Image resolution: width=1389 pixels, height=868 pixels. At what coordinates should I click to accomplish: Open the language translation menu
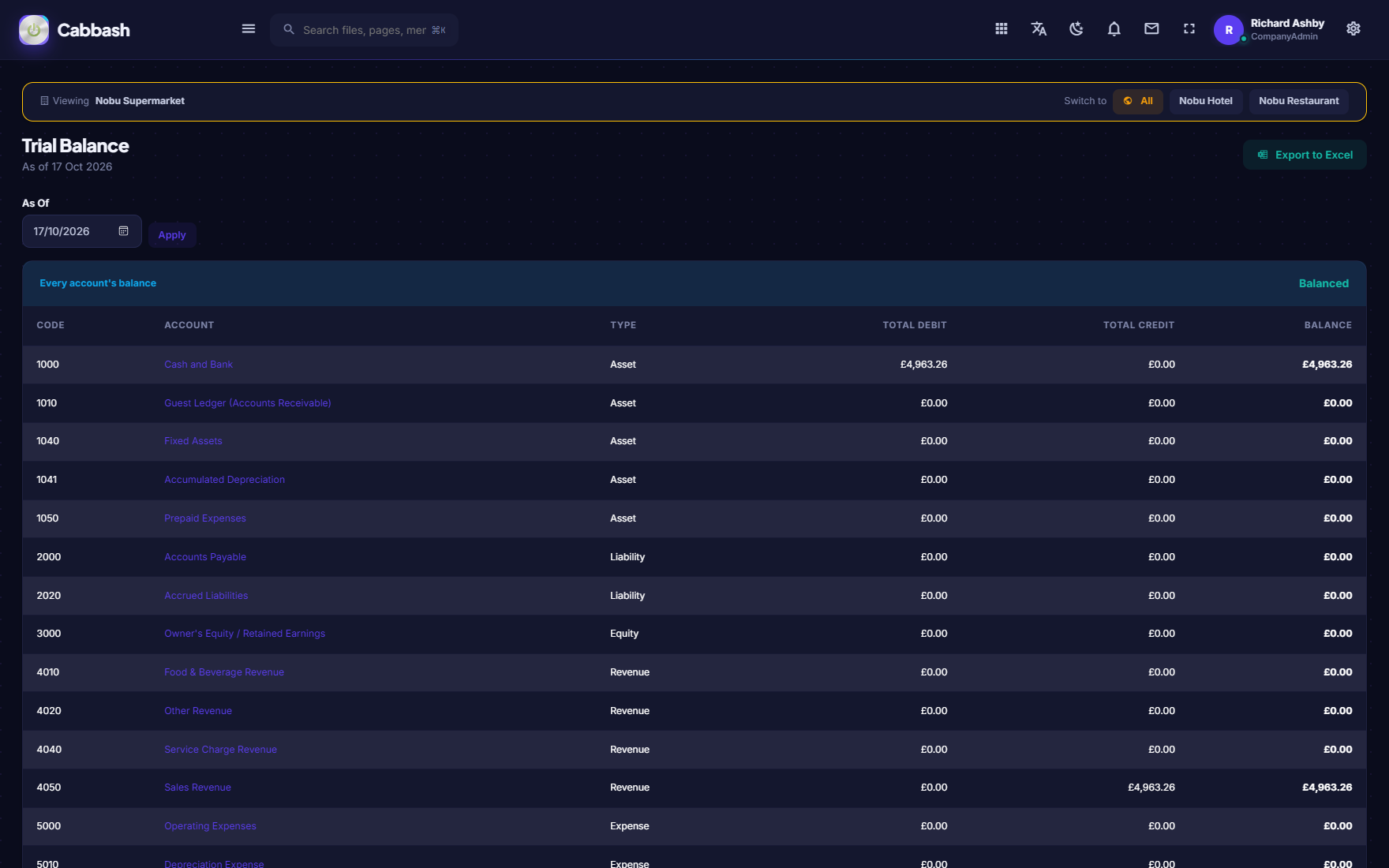click(1039, 29)
